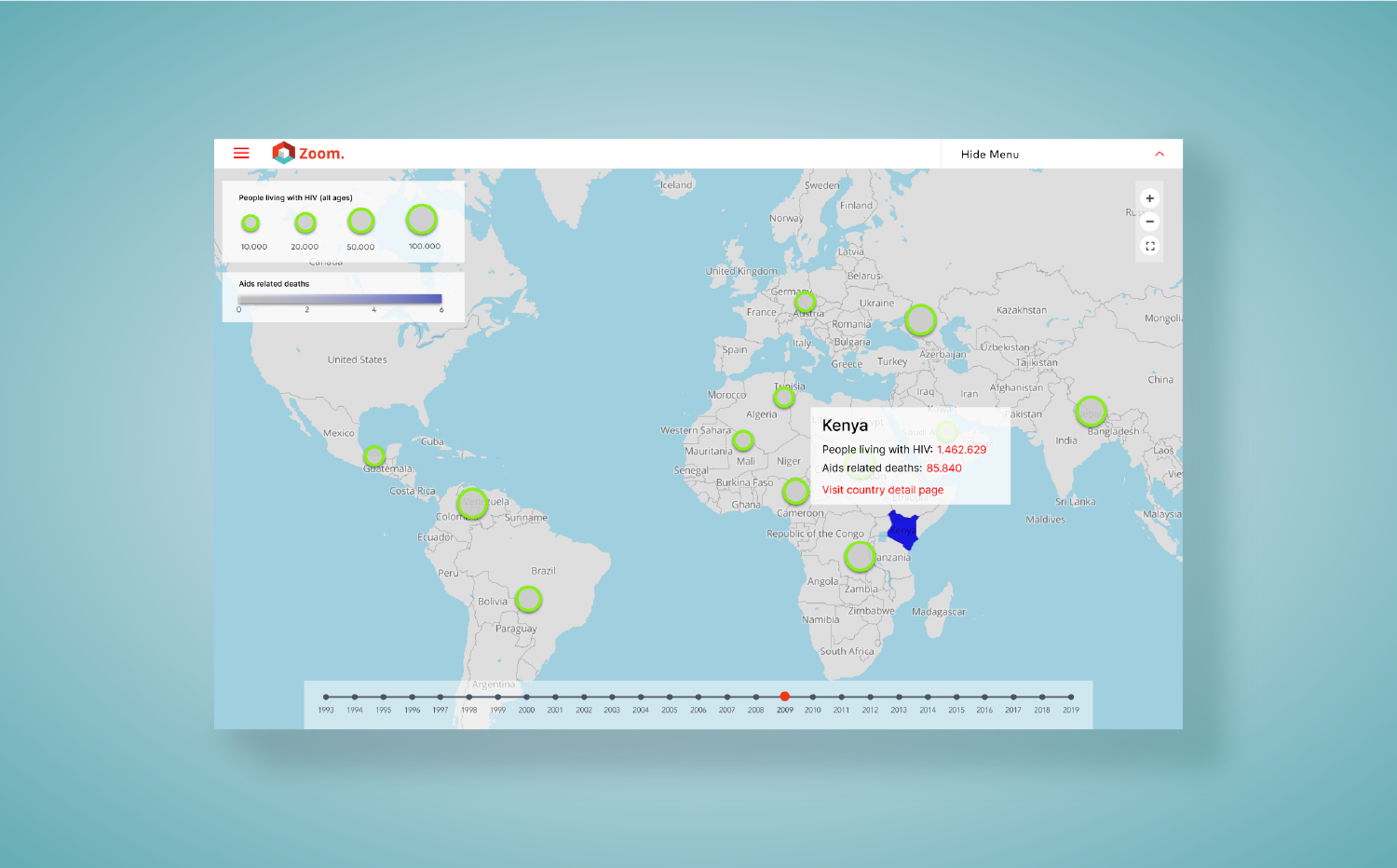Screen dimensions: 1397x868
Task: Click the Kenya tooltip title
Action: point(845,426)
